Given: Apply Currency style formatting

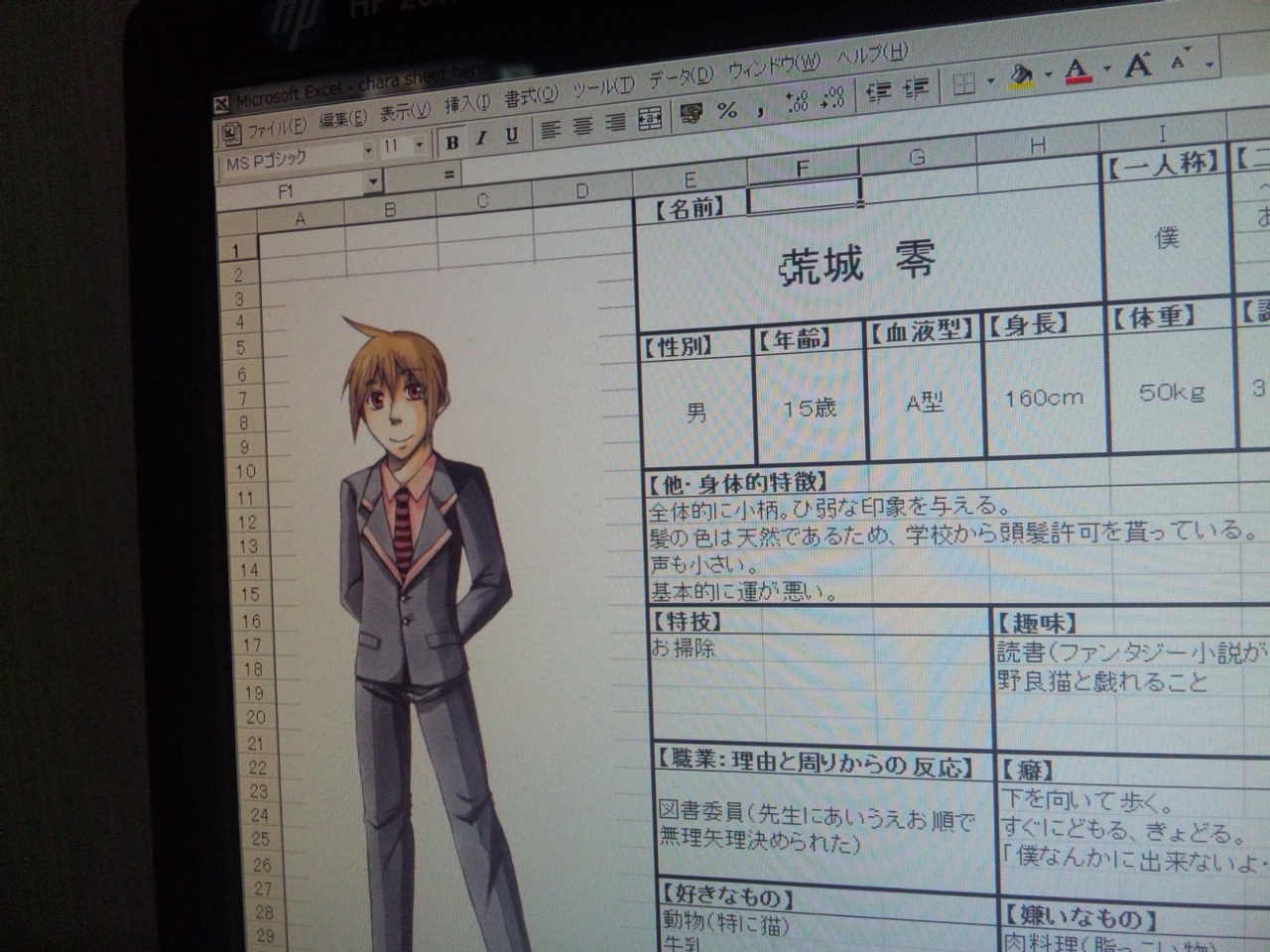Looking at the screenshot, I should 692,113.
